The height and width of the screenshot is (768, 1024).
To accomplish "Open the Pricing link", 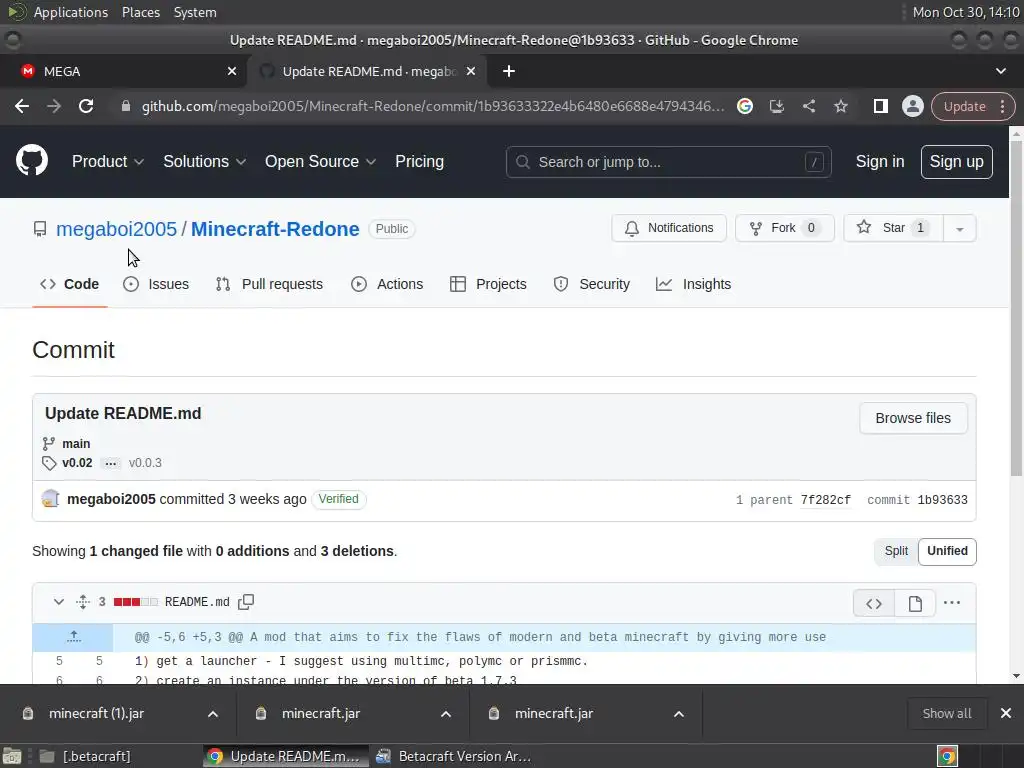I will tap(419, 161).
